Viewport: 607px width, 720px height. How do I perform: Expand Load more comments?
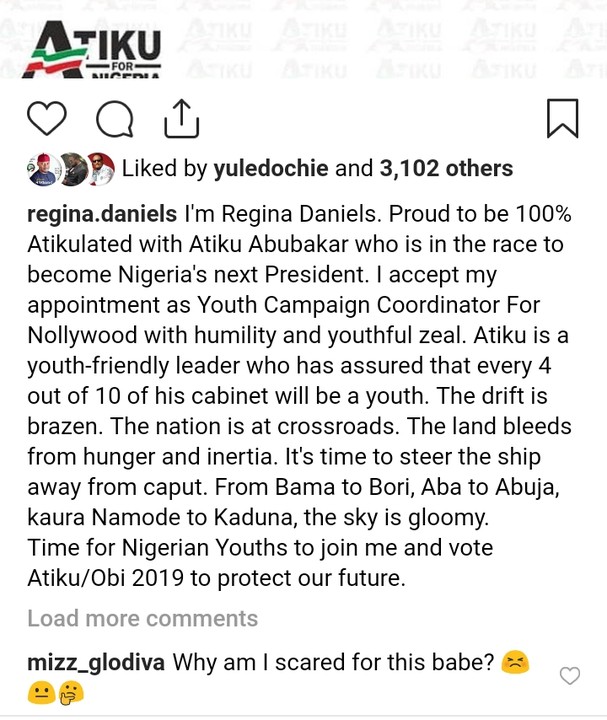(x=142, y=618)
